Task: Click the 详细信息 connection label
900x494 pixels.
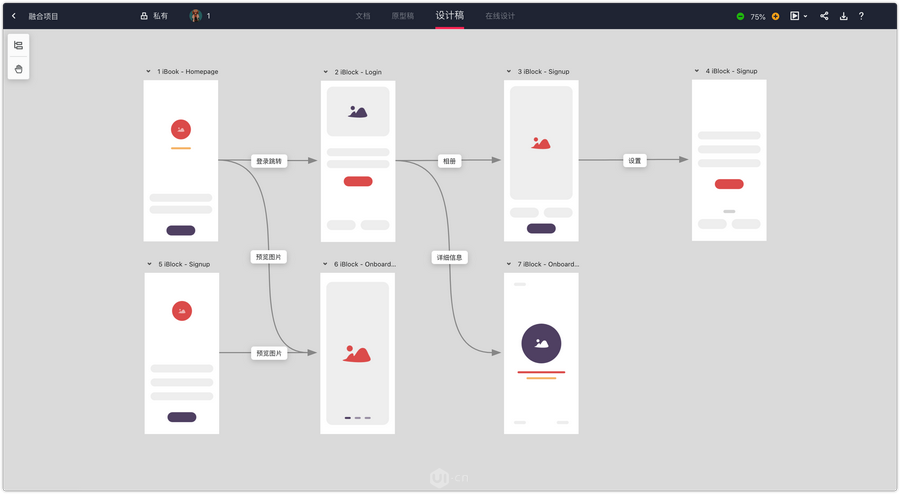Action: pos(449,258)
